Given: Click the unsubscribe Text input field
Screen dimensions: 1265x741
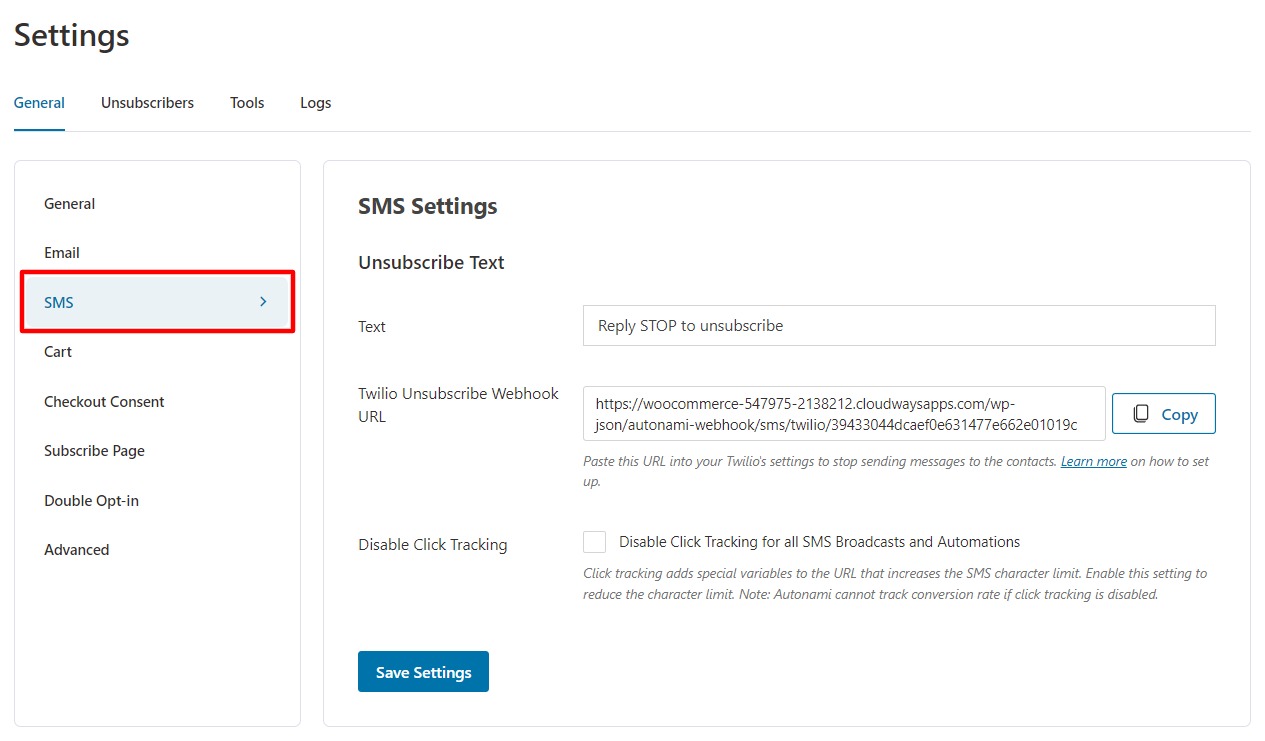Looking at the screenshot, I should [x=898, y=326].
